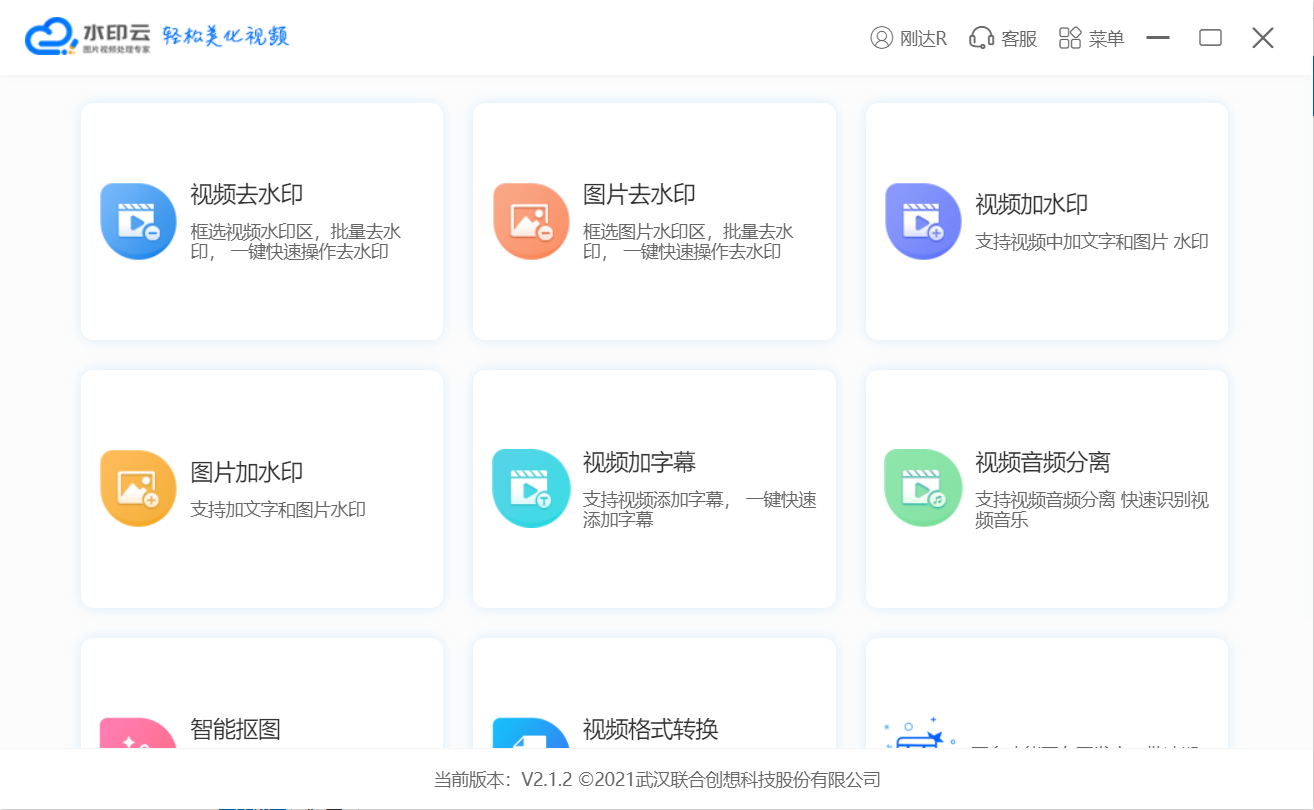Click the yellow 图片加水印 card icon
Screen dimensions: 1314x810
138,488
